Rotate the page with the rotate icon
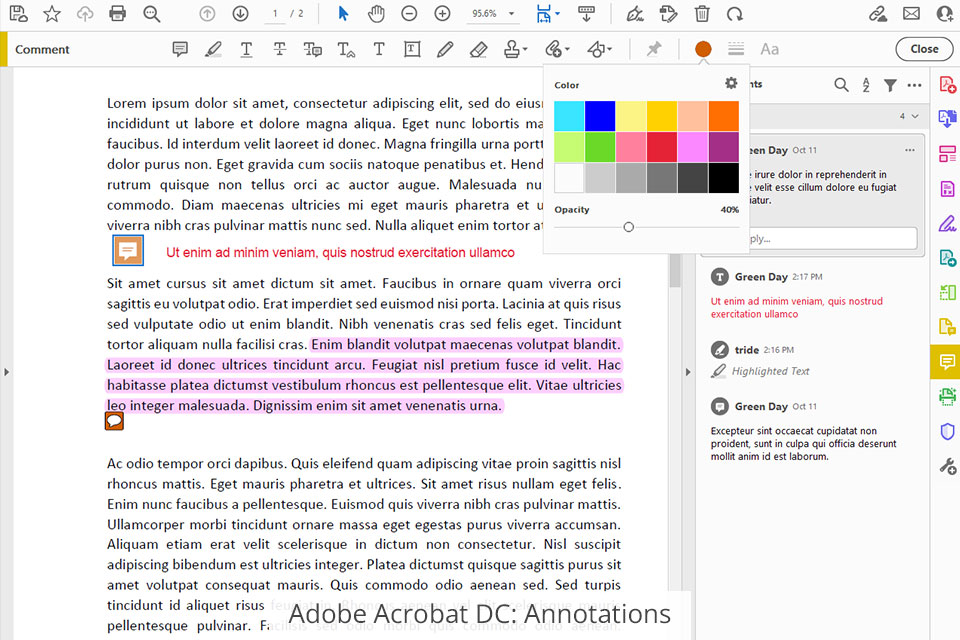Screen dimensions: 960x640 coord(735,13)
